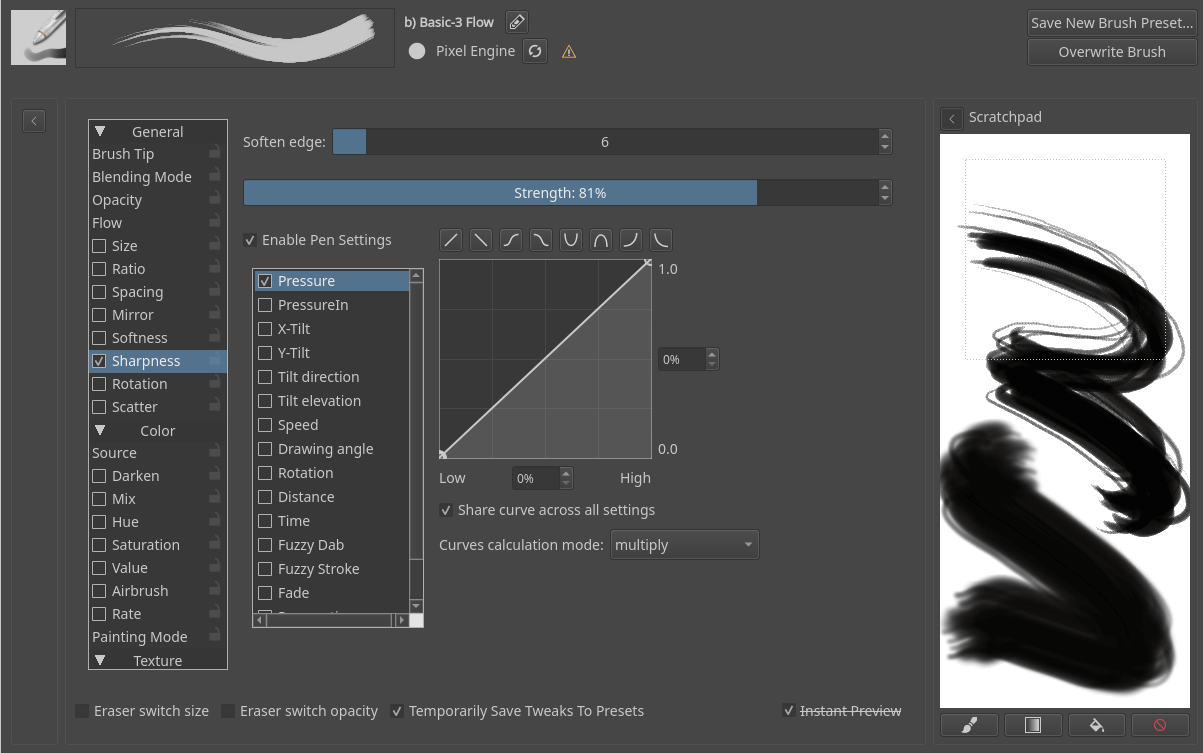Select the ascending linear curve shape icon
Image resolution: width=1203 pixels, height=753 pixels.
[450, 239]
